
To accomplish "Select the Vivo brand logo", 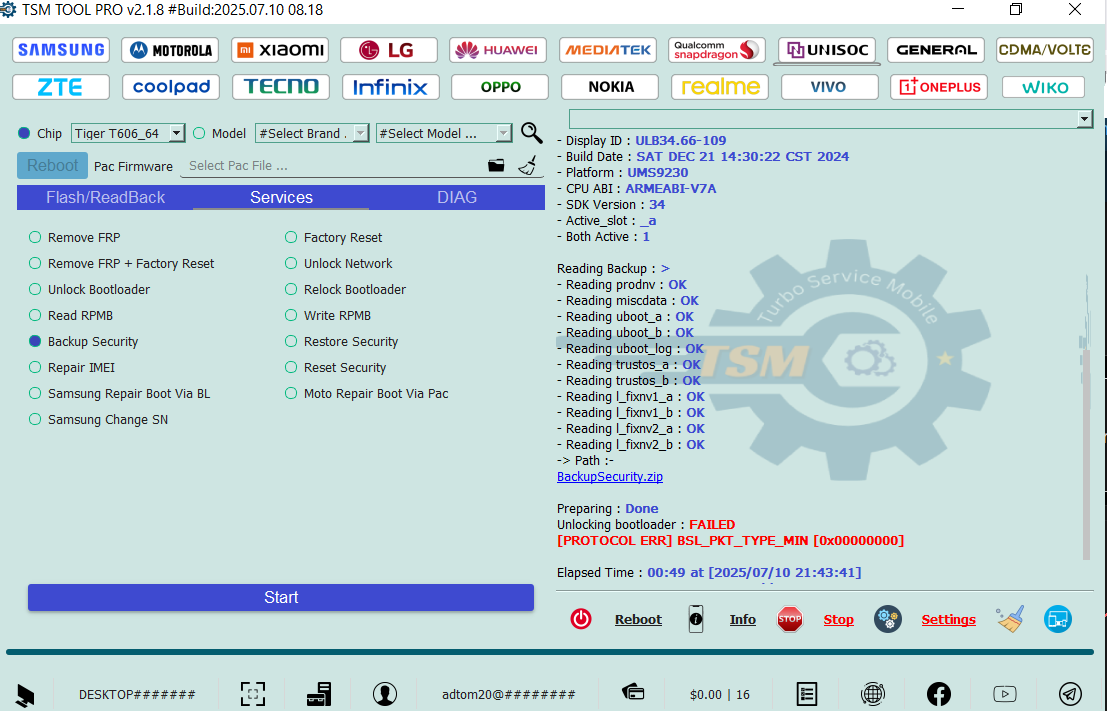I will click(x=830, y=88).
